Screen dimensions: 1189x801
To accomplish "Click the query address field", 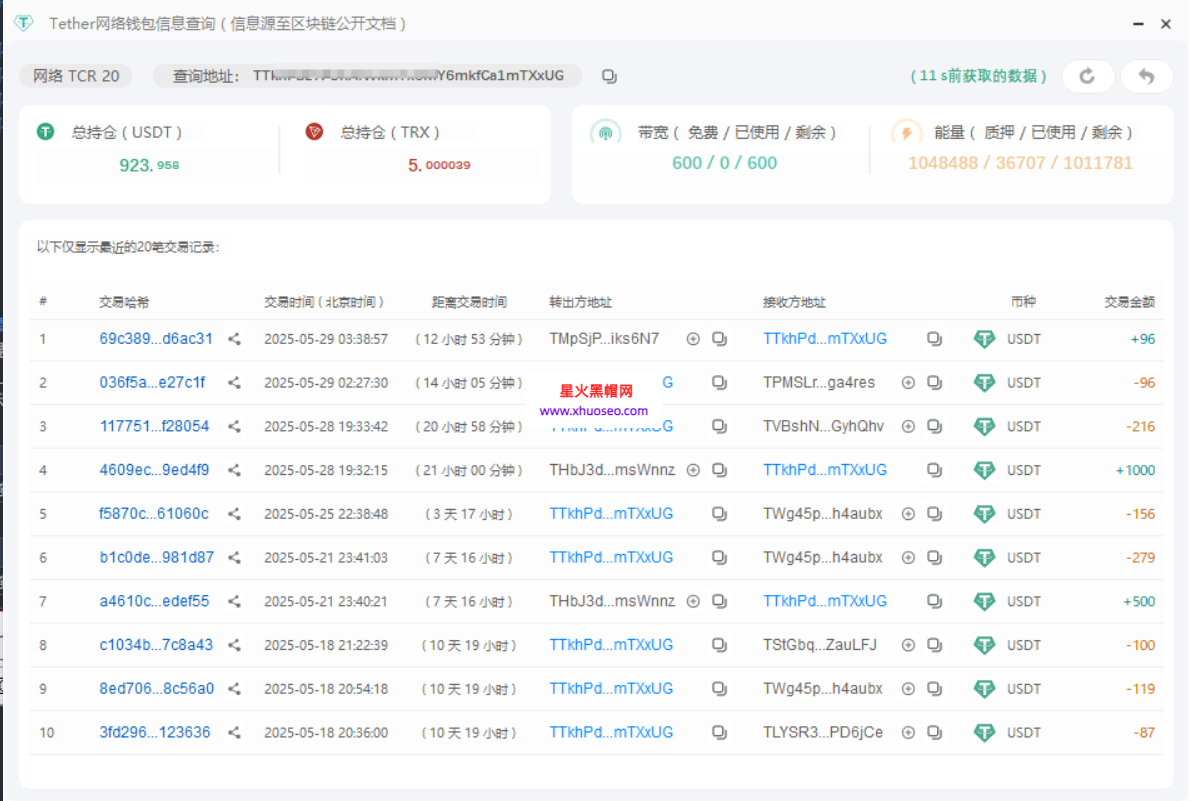I will click(368, 76).
